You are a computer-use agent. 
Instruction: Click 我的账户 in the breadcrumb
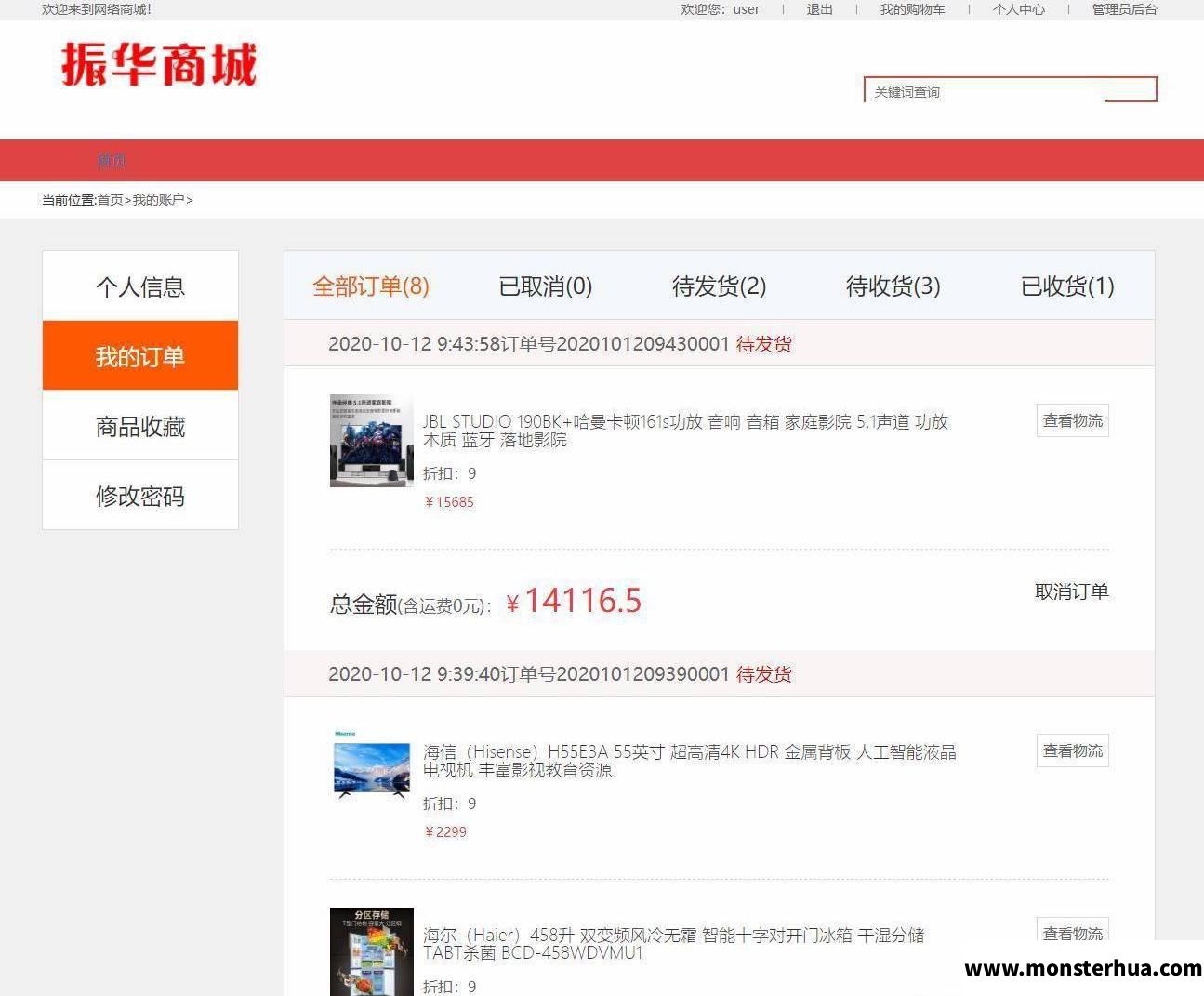pos(158,200)
